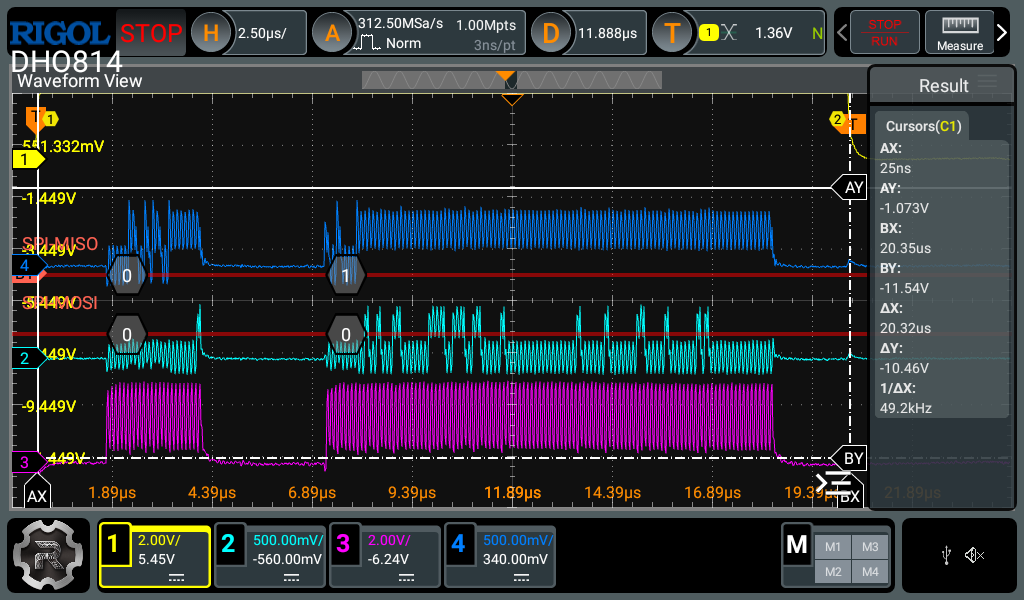Click the Result panel header
Viewport: 1024px width, 600px height.
942,85
